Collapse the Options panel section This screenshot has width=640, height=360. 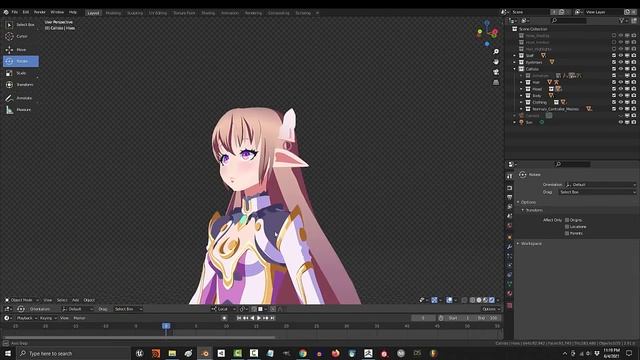(527, 202)
